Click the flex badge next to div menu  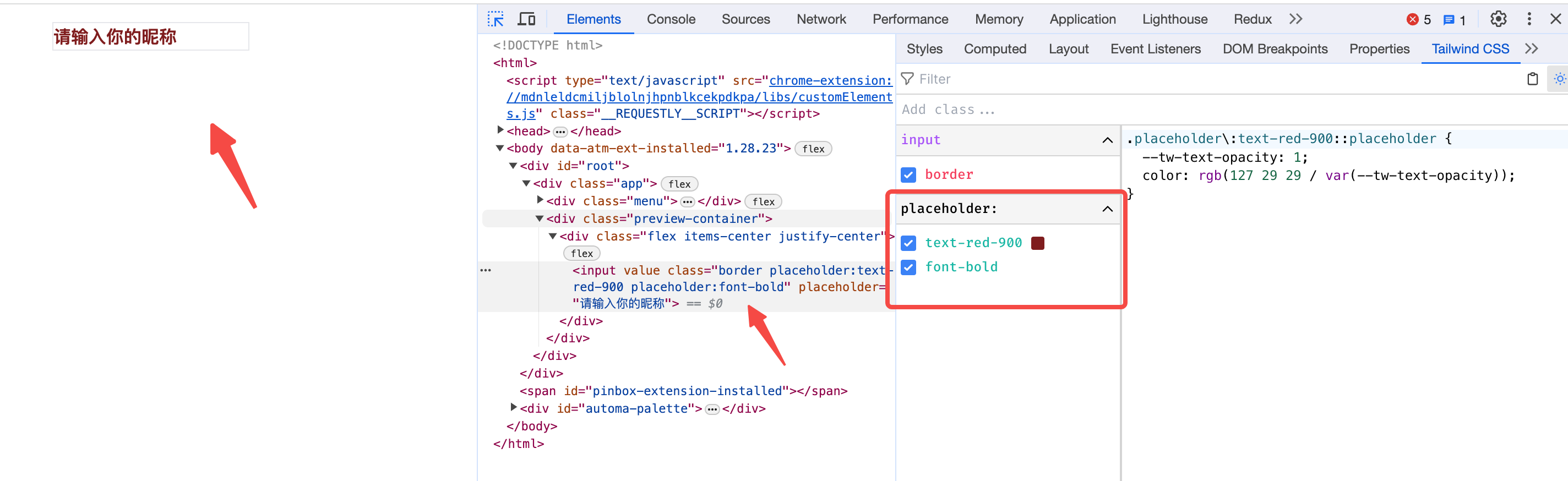click(x=763, y=202)
